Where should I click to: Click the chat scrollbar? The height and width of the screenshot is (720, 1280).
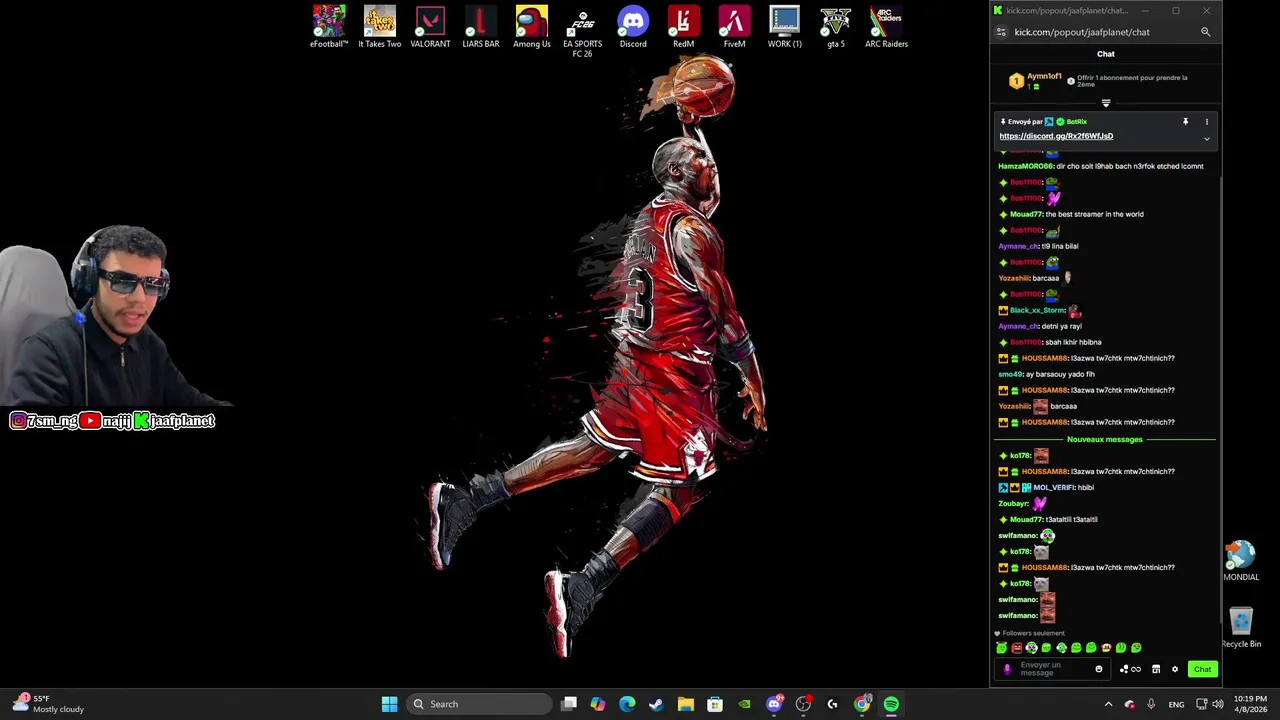tap(1219, 400)
